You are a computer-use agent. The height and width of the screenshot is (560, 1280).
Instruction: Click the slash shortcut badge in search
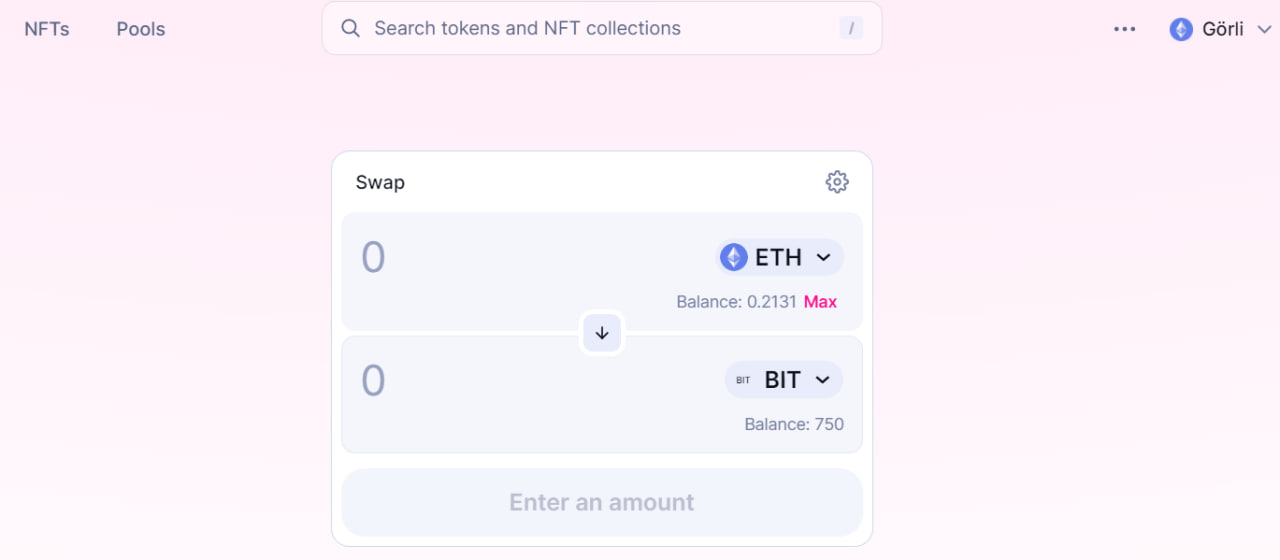pyautogui.click(x=851, y=28)
